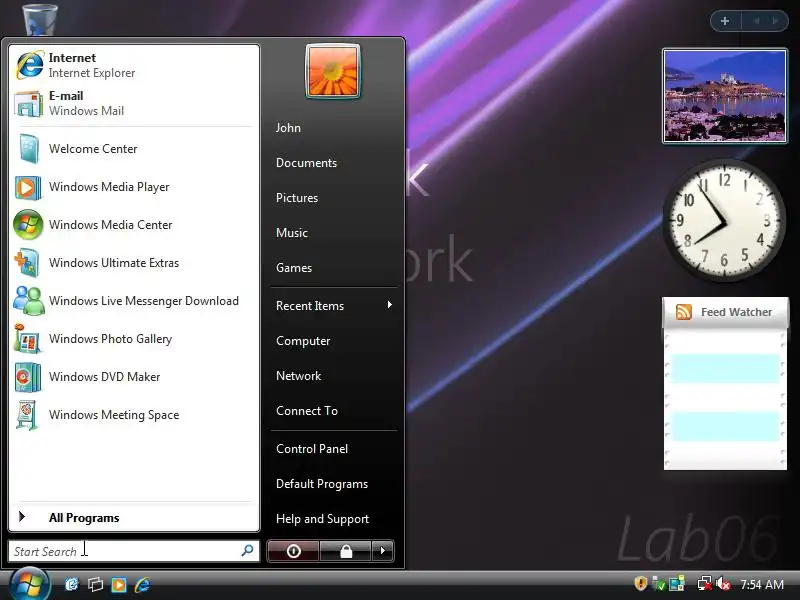The width and height of the screenshot is (800, 600).
Task: Open shutdown options arrow menu
Action: tap(383, 551)
